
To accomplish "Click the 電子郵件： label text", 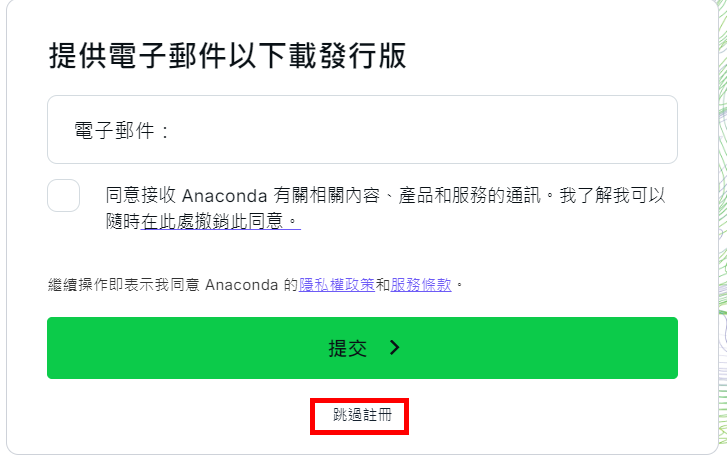I will pos(122,131).
